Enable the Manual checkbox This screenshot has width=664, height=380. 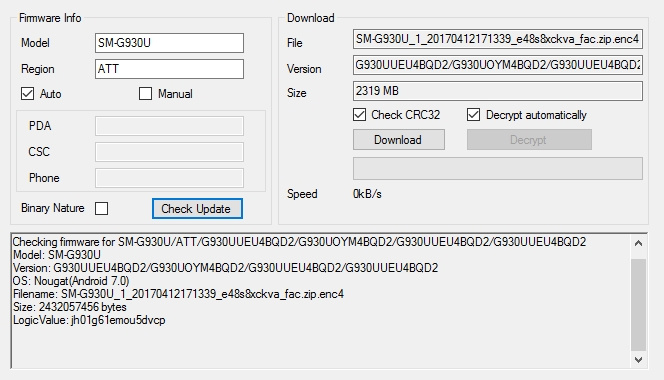click(145, 94)
